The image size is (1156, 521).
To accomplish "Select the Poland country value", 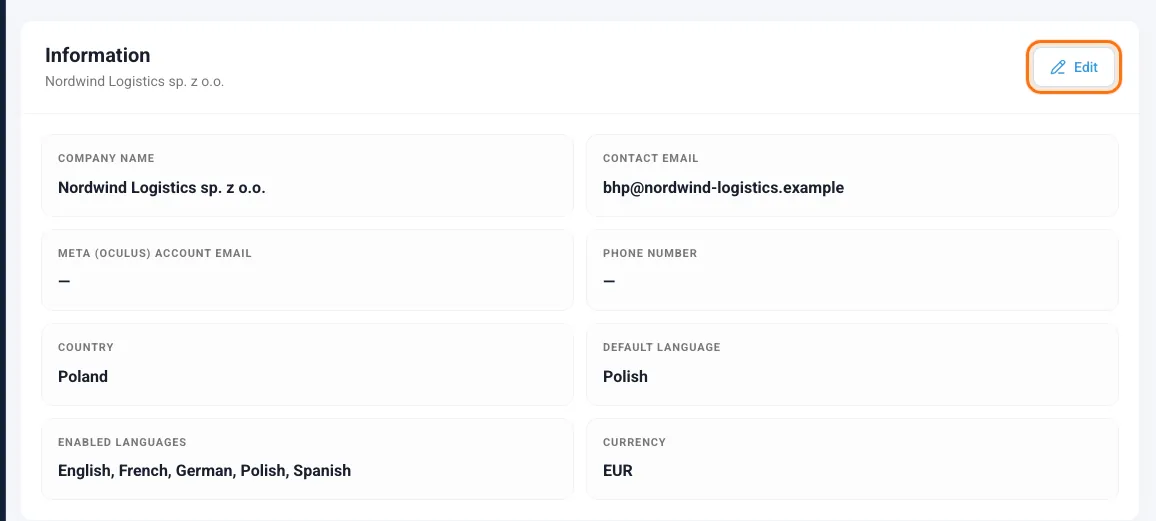I will pyautogui.click(x=83, y=377).
